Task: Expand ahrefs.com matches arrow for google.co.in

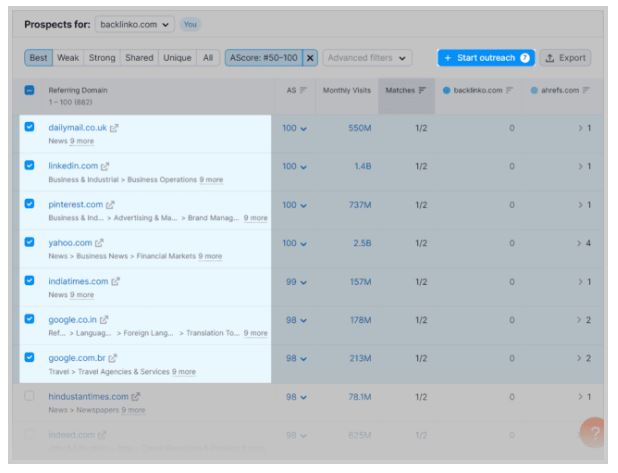Action: 579,320
